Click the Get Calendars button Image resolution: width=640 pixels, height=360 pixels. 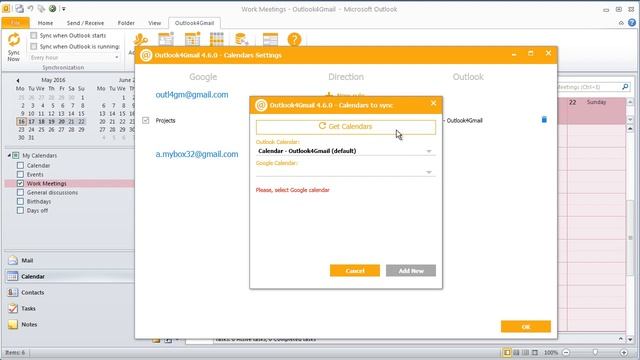point(345,127)
